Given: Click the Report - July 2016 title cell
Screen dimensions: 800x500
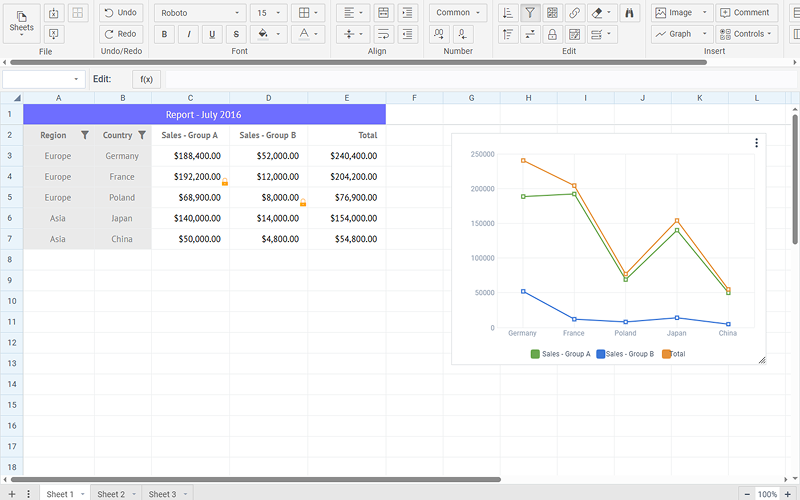Looking at the screenshot, I should [x=204, y=114].
